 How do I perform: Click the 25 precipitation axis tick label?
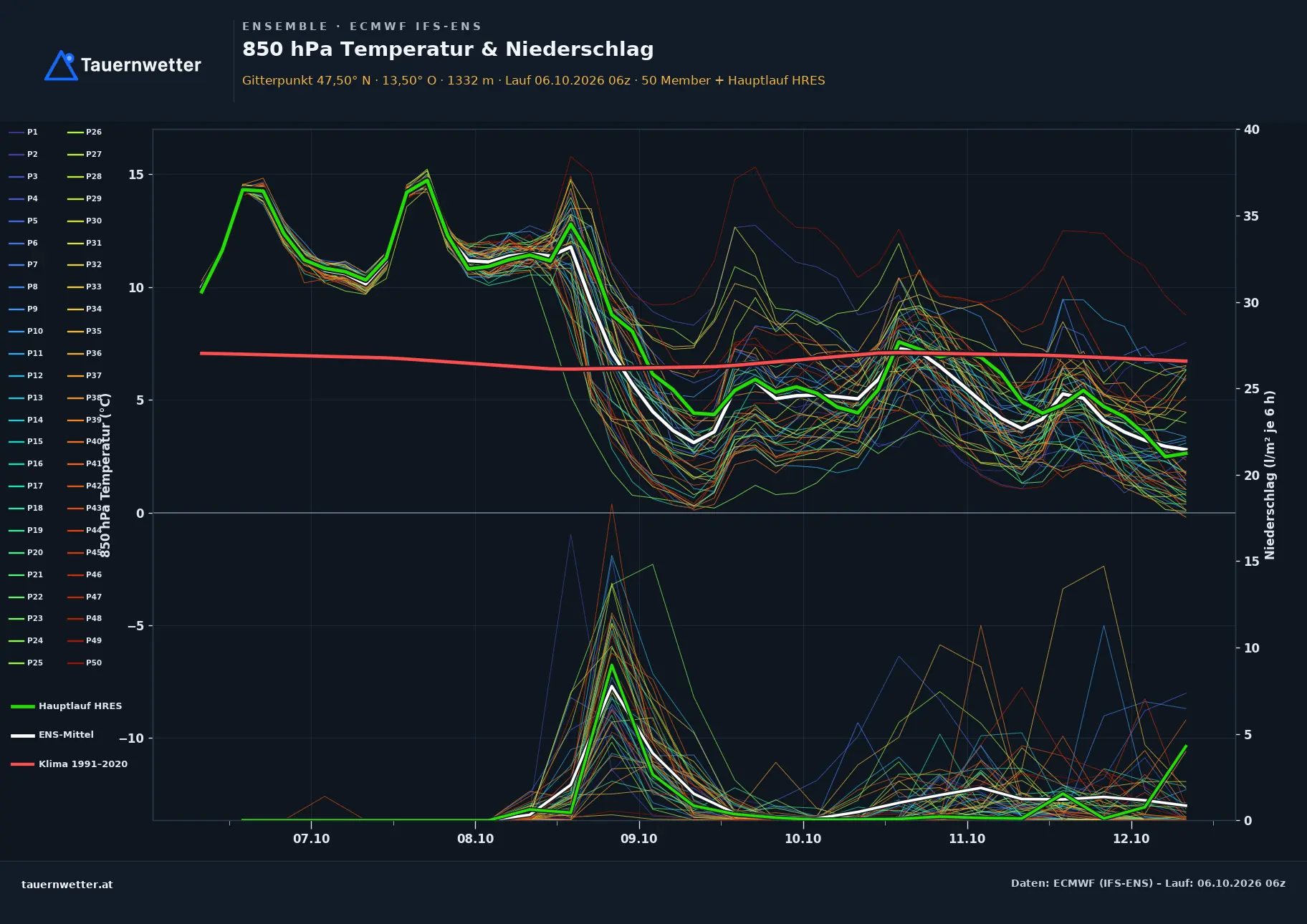(1252, 389)
